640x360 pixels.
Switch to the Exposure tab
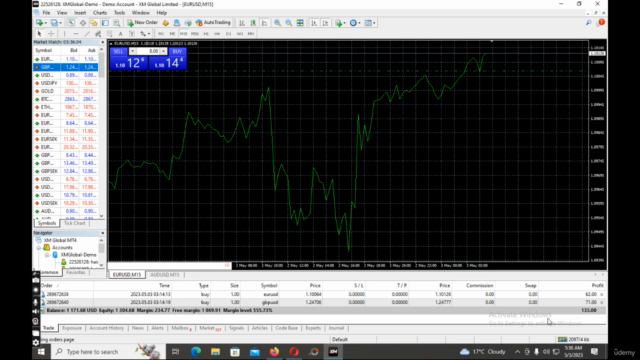point(72,328)
